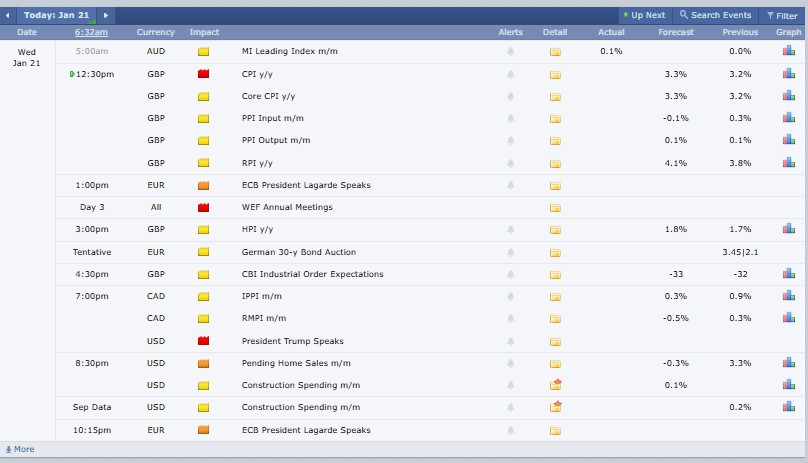Viewport: 808px width, 463px height.
Task: Click red impact icon for CPI y/y
Action: tap(204, 75)
